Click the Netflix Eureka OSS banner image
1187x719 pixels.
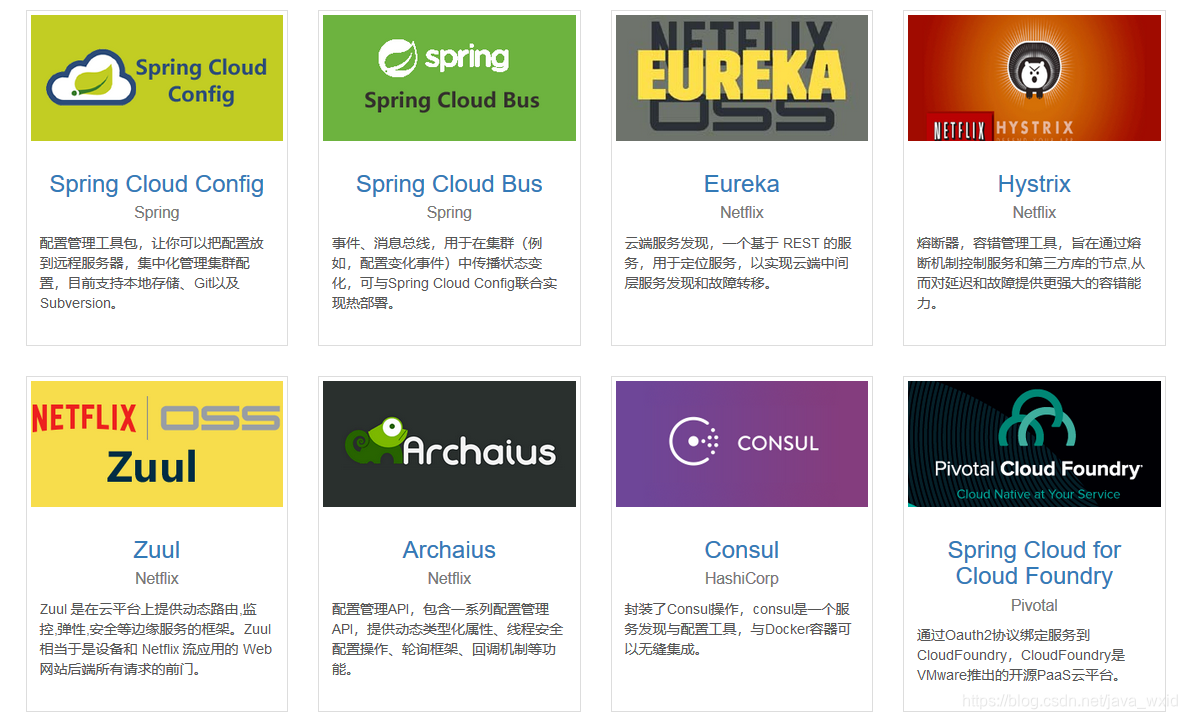tap(742, 78)
